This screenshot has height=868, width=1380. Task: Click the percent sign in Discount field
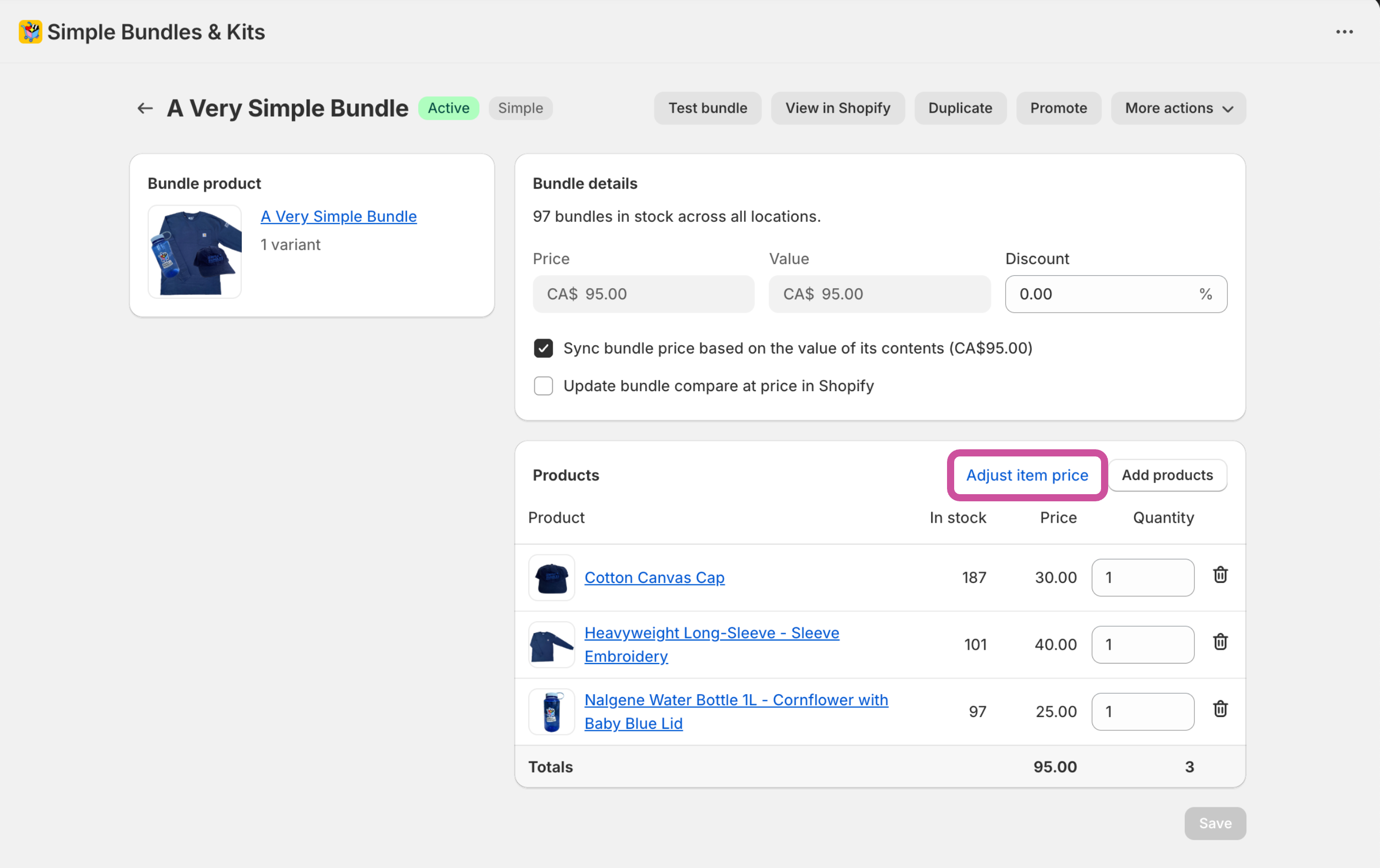tap(1205, 294)
